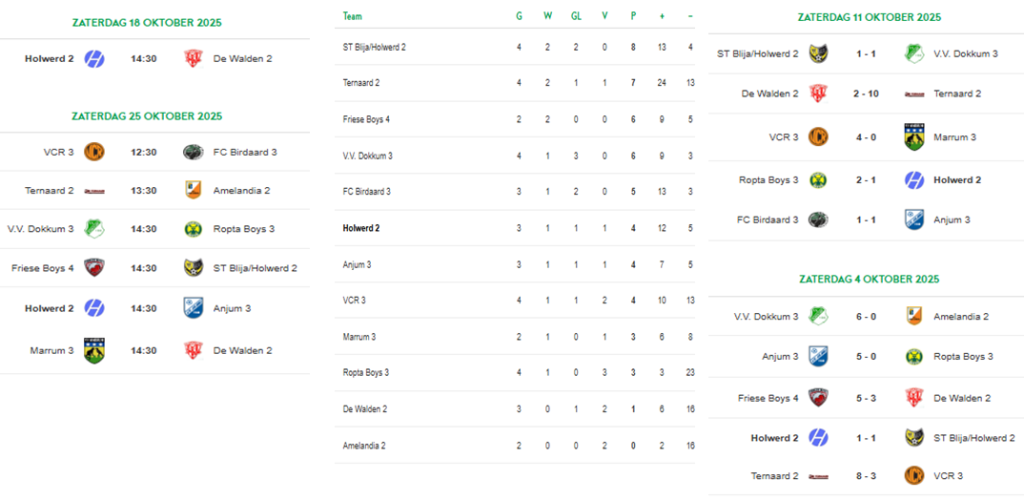1024x500 pixels.
Task: Click the ST Blija/Holwerd 2 logo in the 11 oktober result
Action: click(818, 53)
